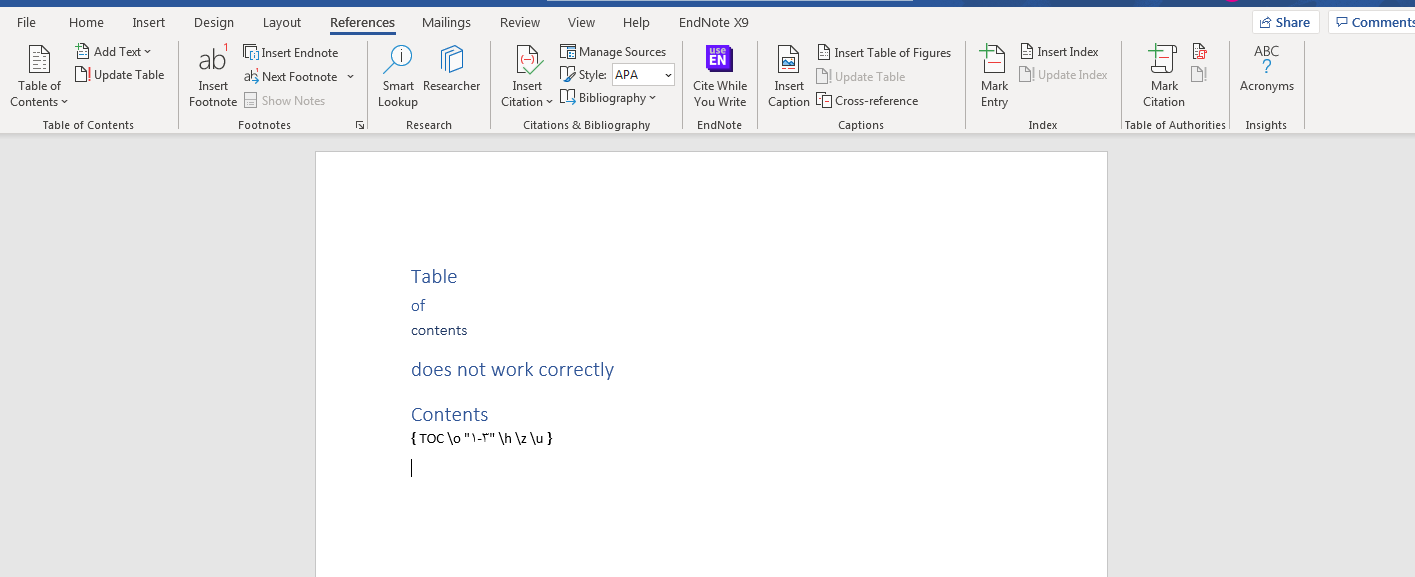Switch to the Mailings ribbon tab
1415x577 pixels.
click(x=446, y=22)
